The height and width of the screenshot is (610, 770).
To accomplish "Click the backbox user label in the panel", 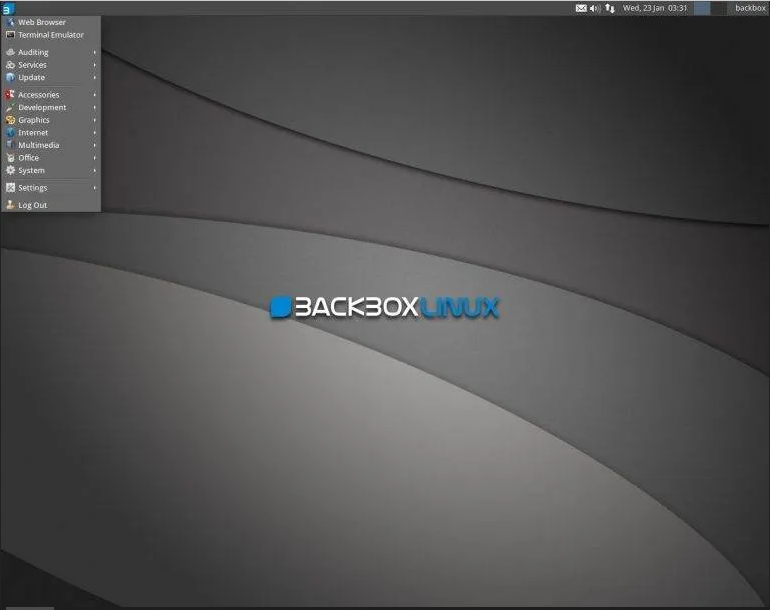I will [750, 8].
